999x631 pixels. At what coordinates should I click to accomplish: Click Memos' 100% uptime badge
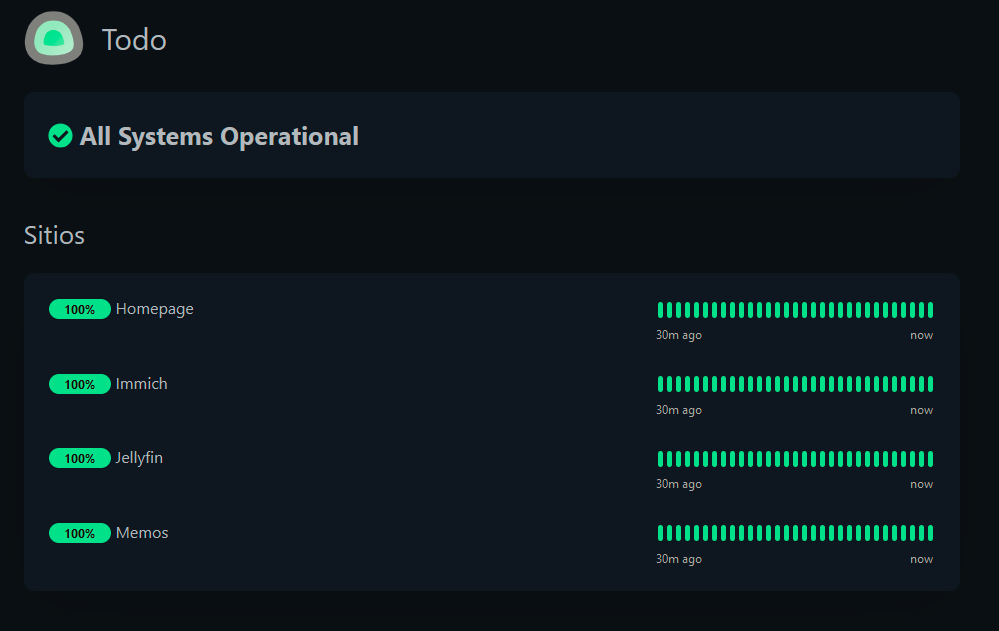point(80,534)
